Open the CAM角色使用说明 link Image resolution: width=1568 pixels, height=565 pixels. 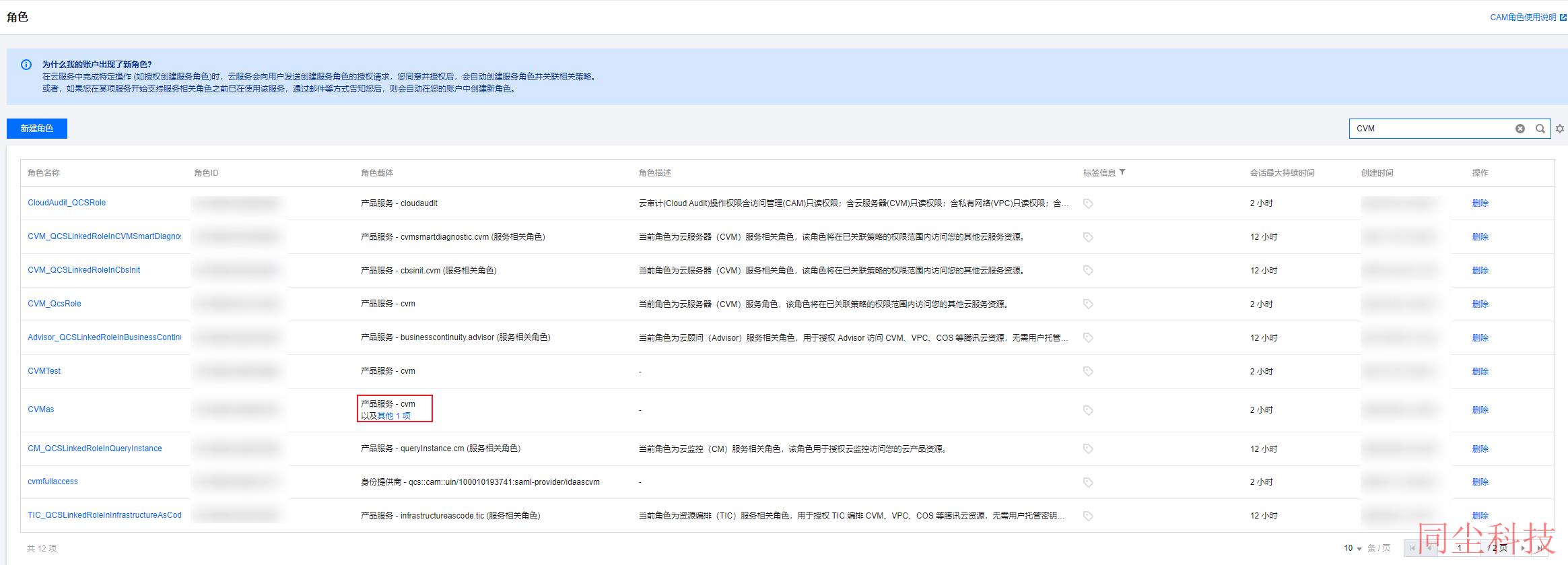(1528, 18)
